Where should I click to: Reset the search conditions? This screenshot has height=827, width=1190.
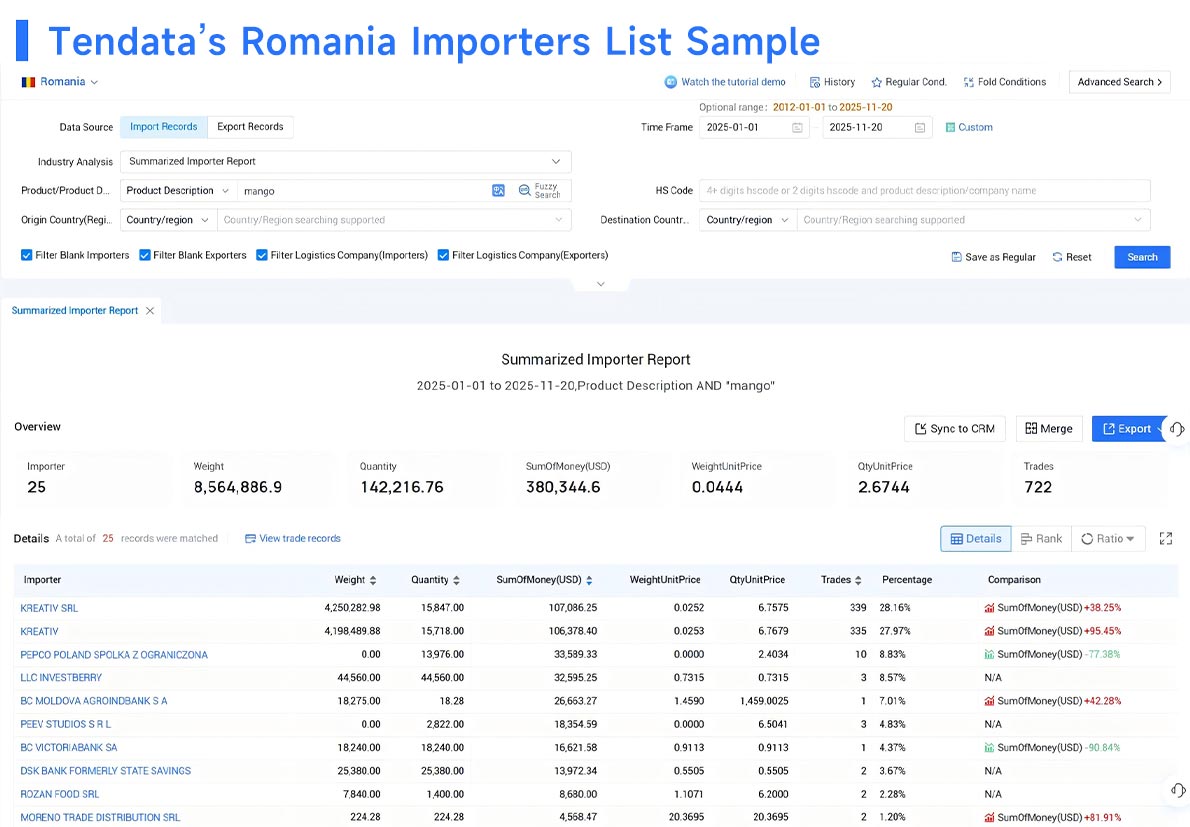click(x=1072, y=257)
